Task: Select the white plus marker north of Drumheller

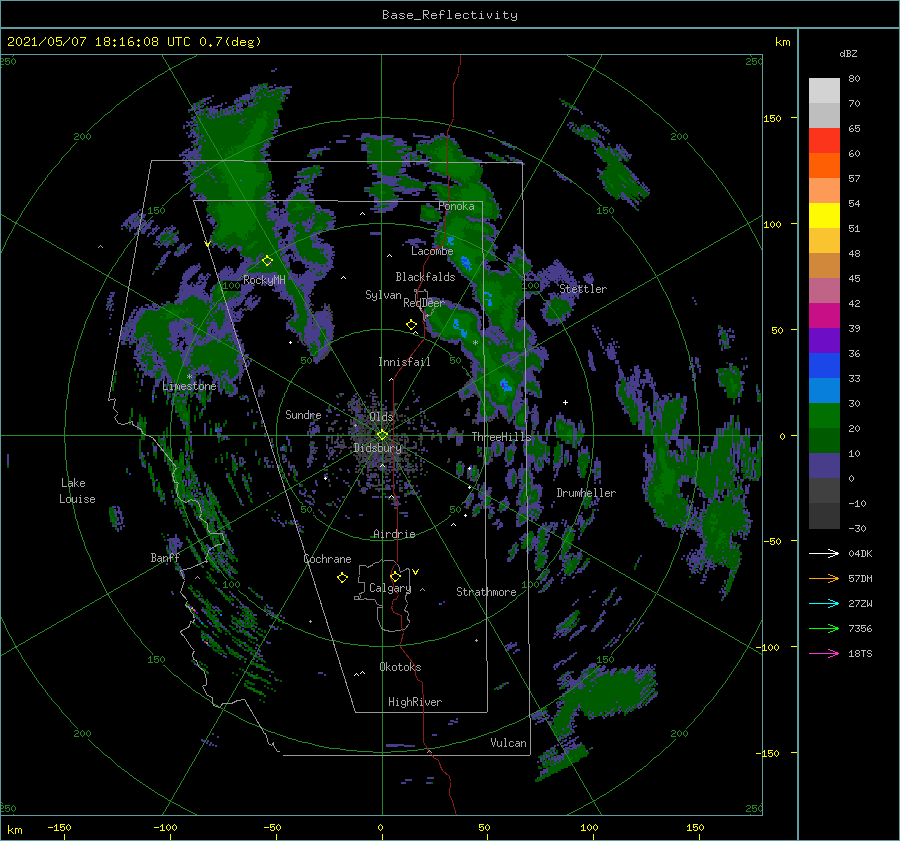Action: point(565,402)
